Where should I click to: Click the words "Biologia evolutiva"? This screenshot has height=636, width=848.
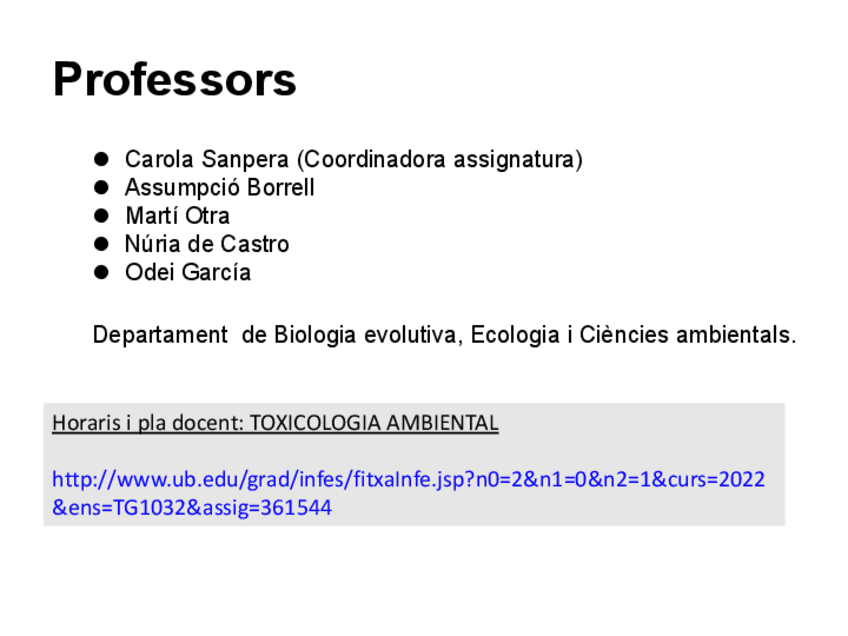point(367,335)
